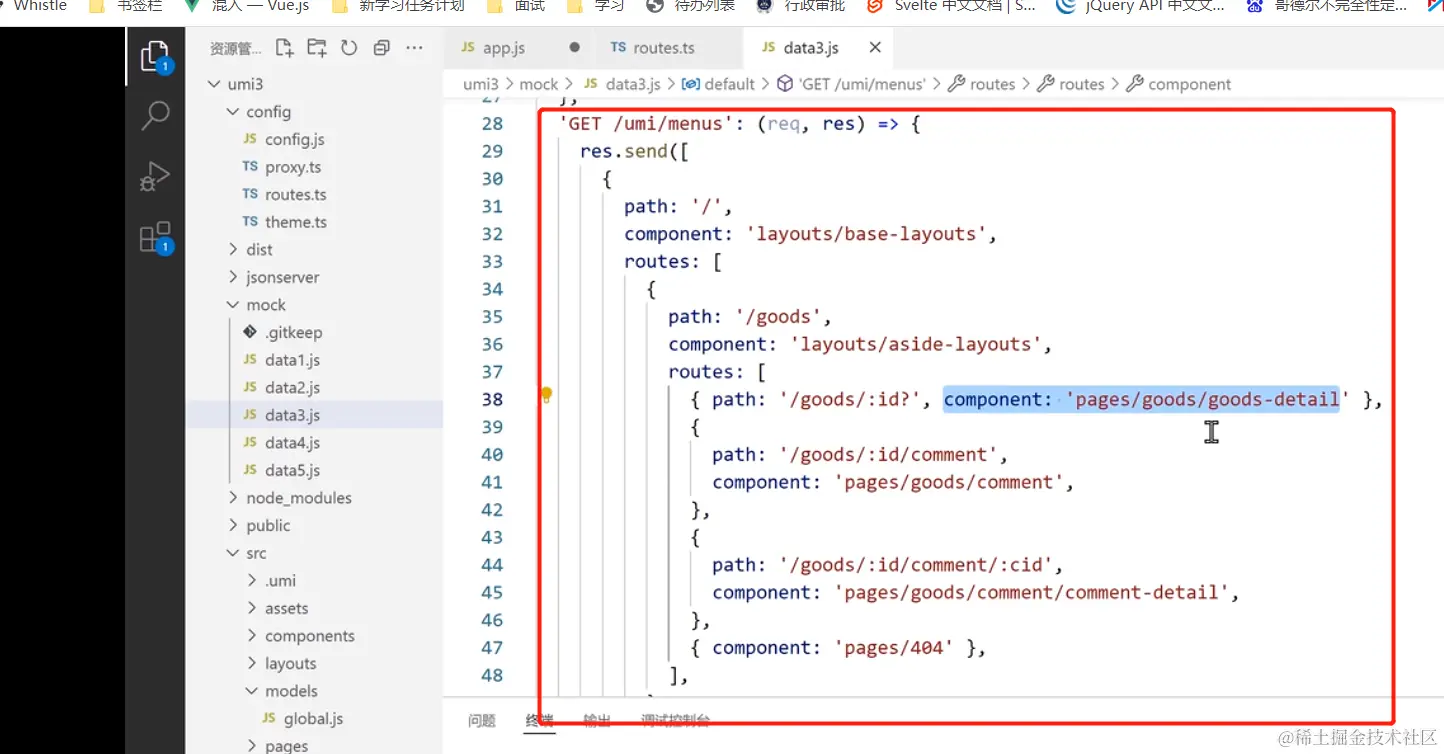Viewport: 1444px width, 754px height.
Task: Click the 'pages/goods/comment/comment-detail' string on line 45
Action: click(x=1033, y=593)
